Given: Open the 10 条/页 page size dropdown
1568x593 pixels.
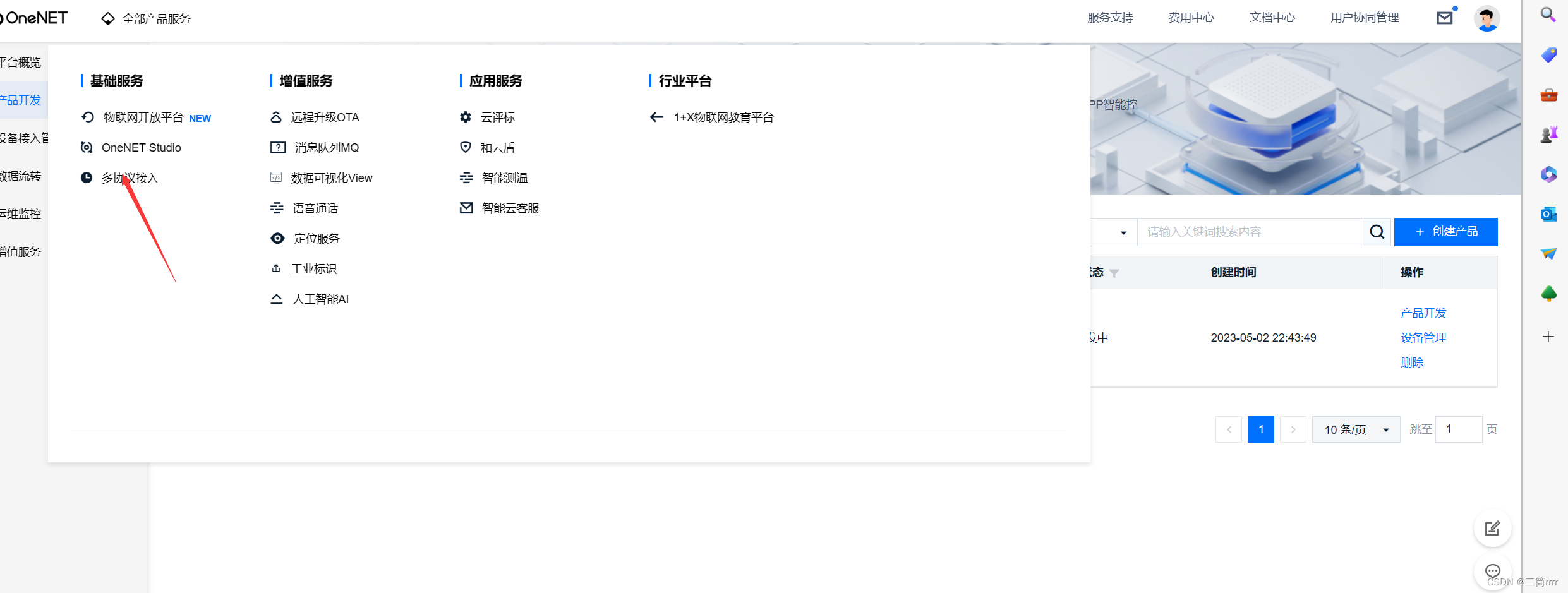Looking at the screenshot, I should coord(1356,429).
